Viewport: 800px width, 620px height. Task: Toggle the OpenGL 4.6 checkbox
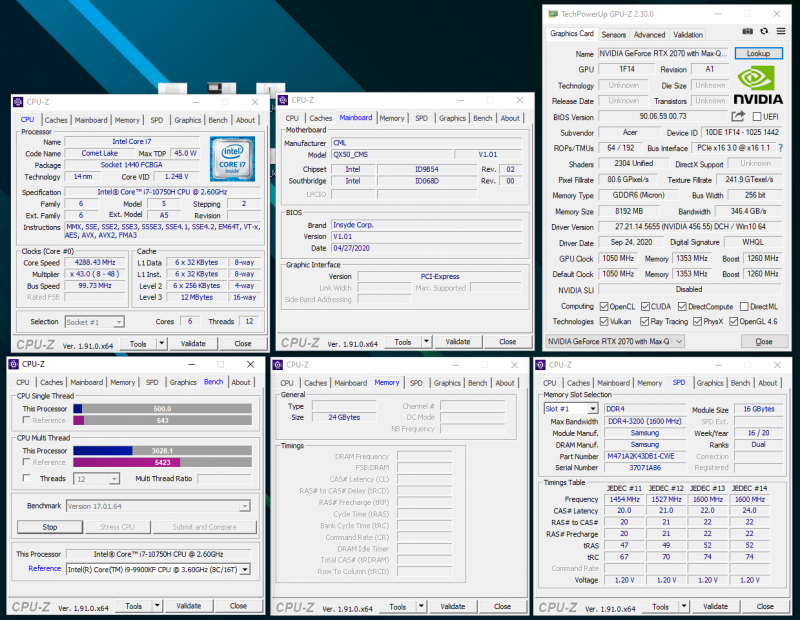pos(734,321)
